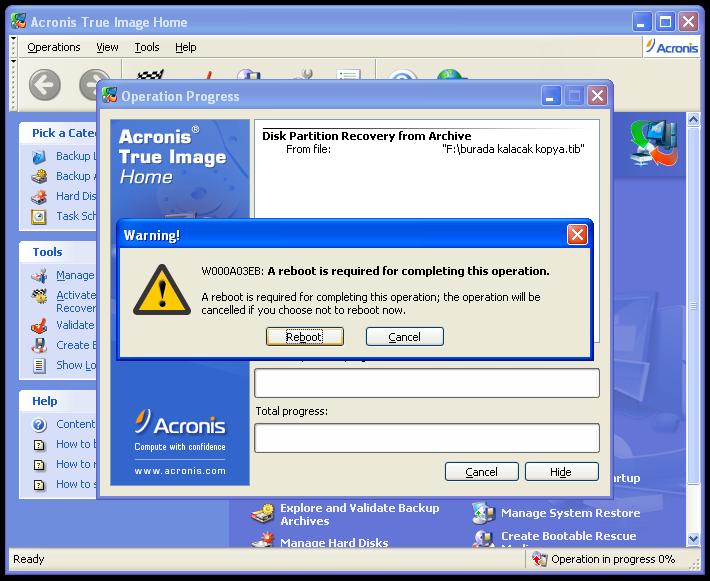The image size is (710, 581).
Task: Click the Total progress bar
Action: [x=427, y=438]
